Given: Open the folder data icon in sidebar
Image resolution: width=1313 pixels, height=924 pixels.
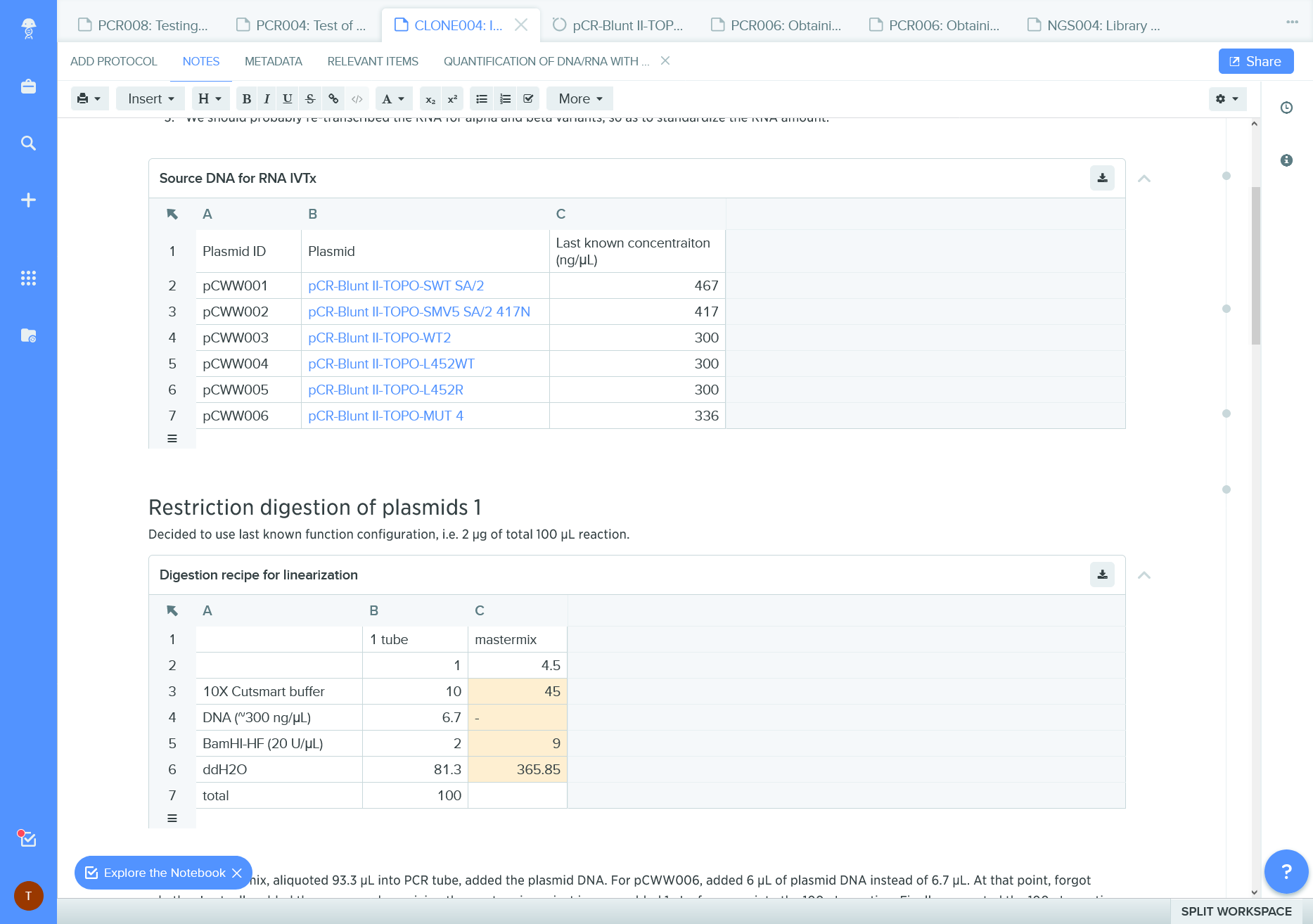Looking at the screenshot, I should 28,335.
